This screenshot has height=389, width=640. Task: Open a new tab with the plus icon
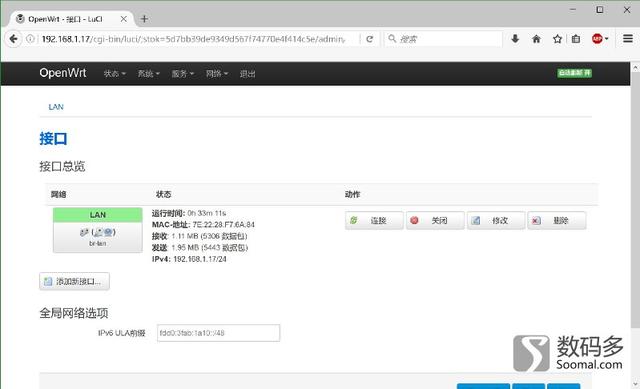[x=144, y=19]
